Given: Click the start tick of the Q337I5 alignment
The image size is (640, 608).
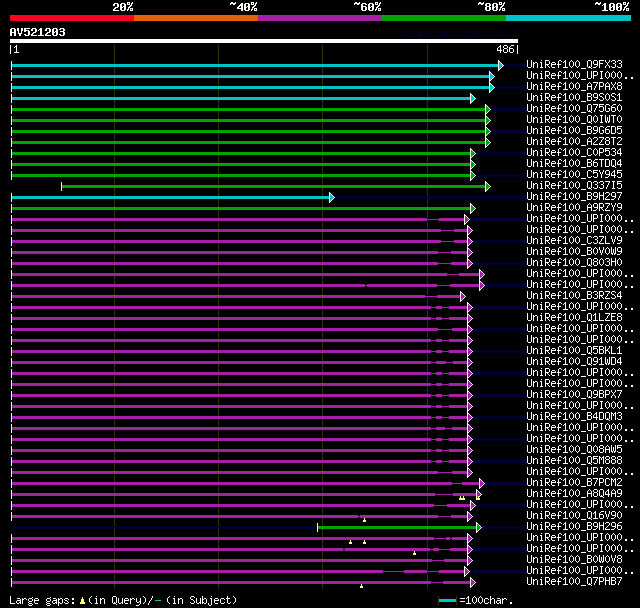Looking at the screenshot, I should pos(61,186).
